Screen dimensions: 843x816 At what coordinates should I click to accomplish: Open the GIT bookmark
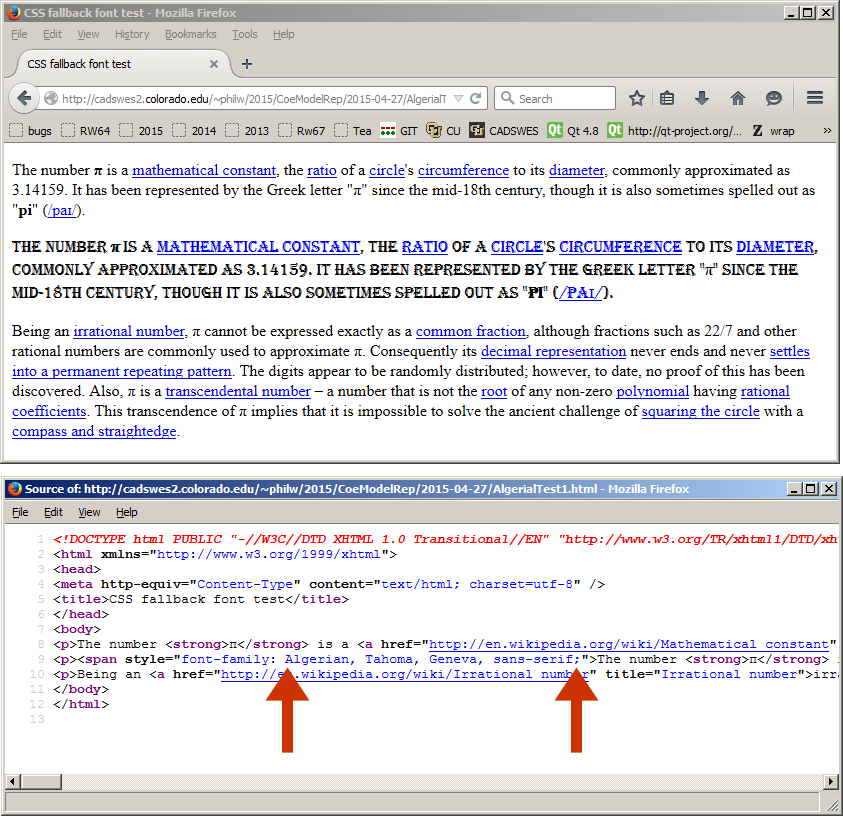[398, 131]
